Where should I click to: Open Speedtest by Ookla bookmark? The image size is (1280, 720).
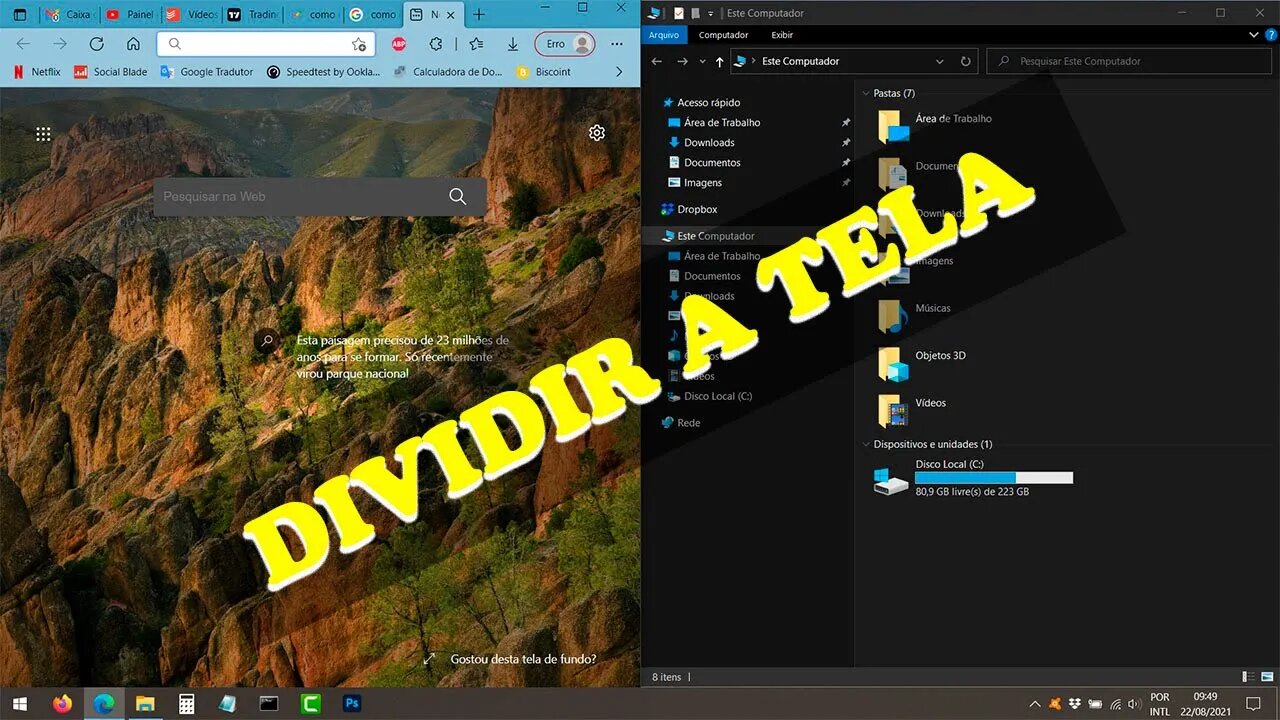pyautogui.click(x=324, y=72)
